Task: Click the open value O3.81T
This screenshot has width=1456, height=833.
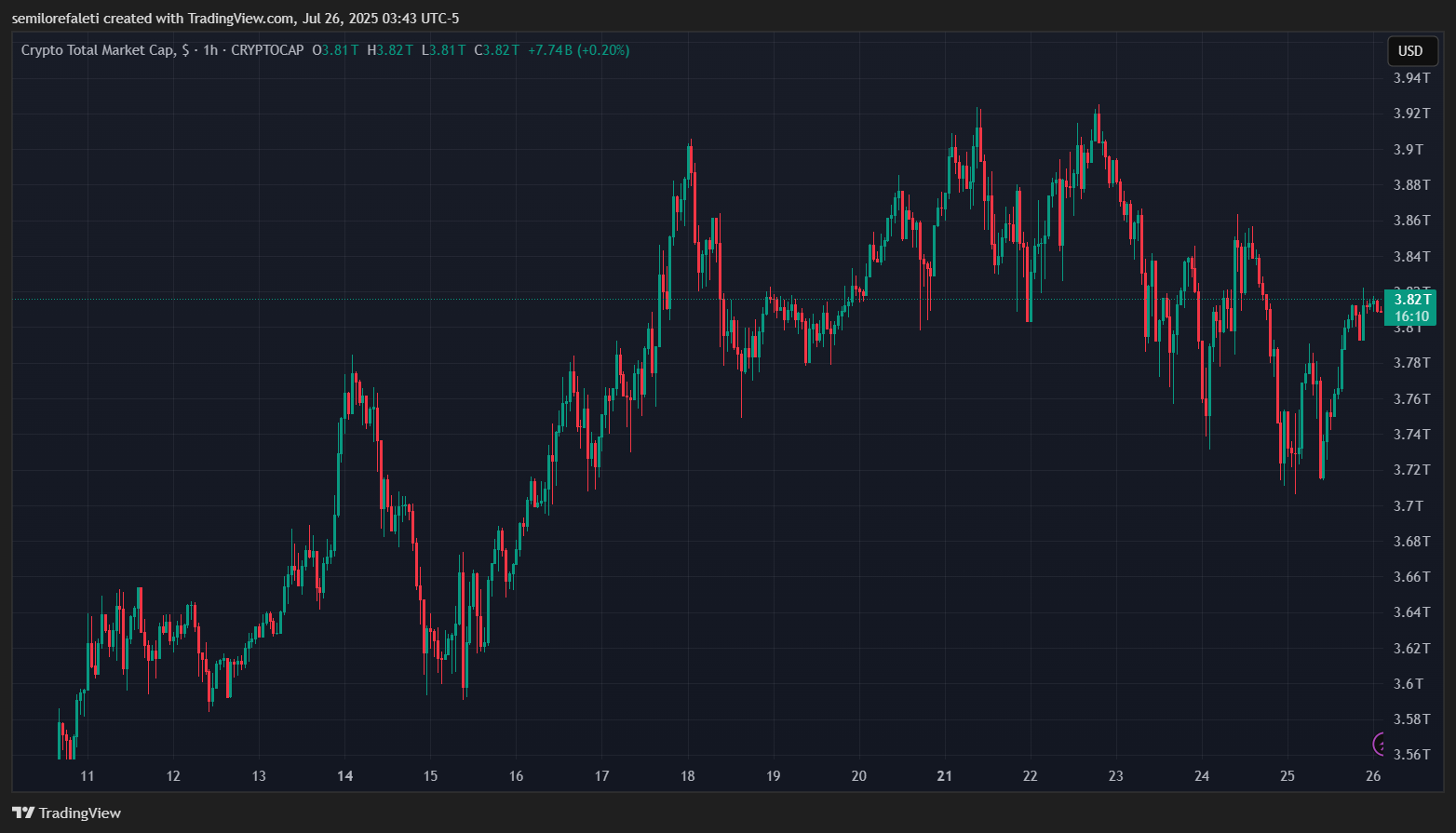Action: coord(336,50)
